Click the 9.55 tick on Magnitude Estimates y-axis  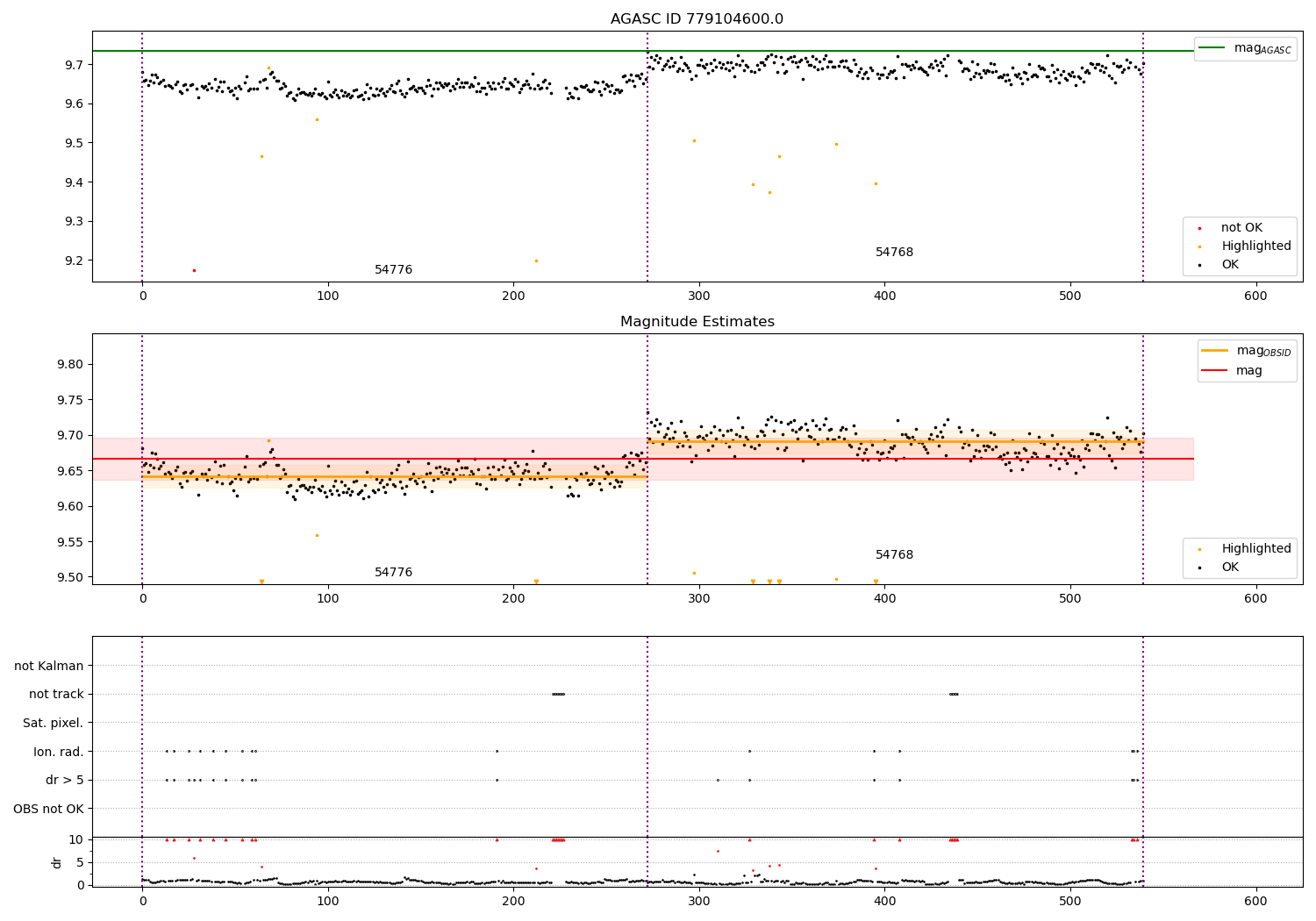tap(69, 542)
